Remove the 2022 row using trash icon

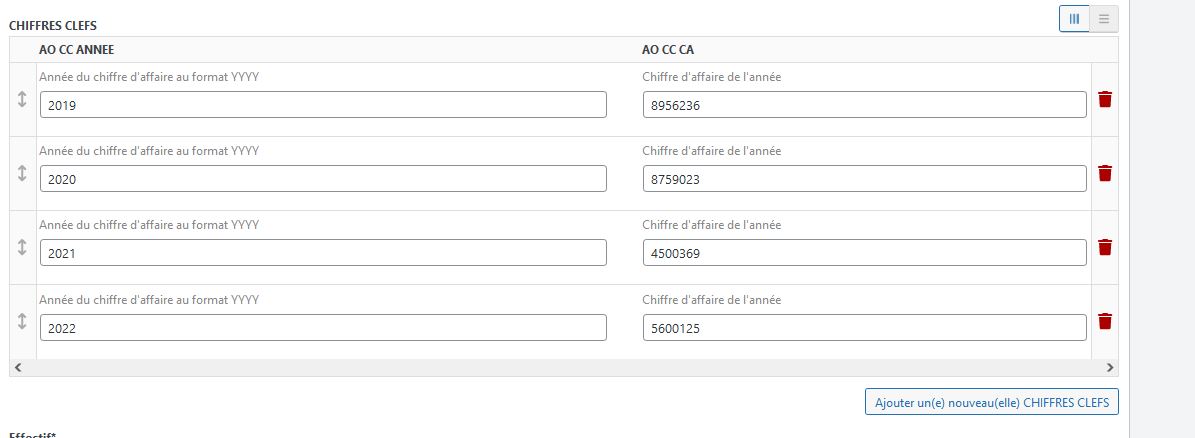pyautogui.click(x=1104, y=321)
